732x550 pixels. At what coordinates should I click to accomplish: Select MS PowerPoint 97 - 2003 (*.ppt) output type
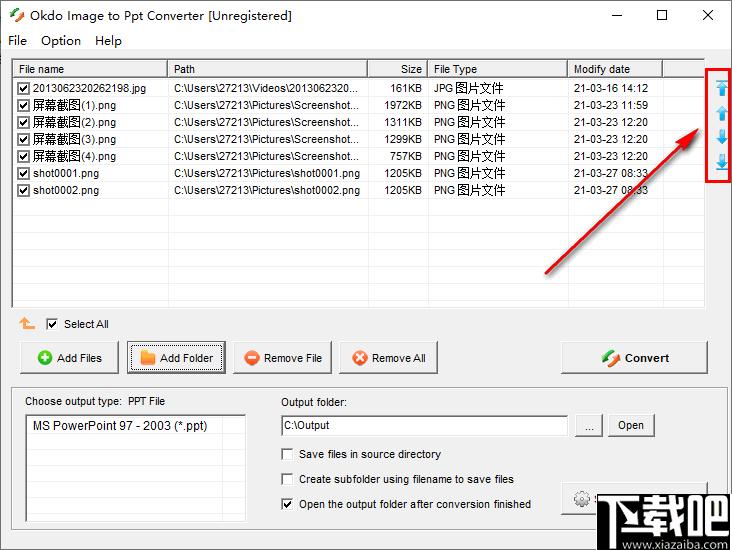pyautogui.click(x=120, y=426)
